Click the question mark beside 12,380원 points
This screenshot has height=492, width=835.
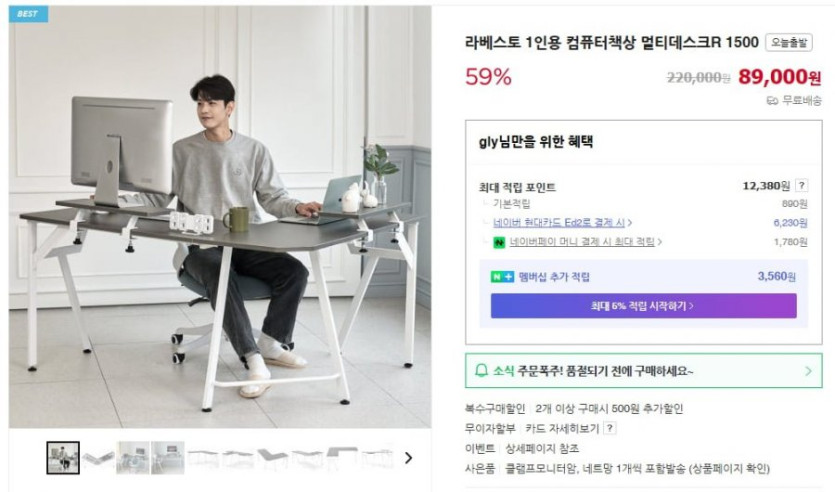(801, 185)
